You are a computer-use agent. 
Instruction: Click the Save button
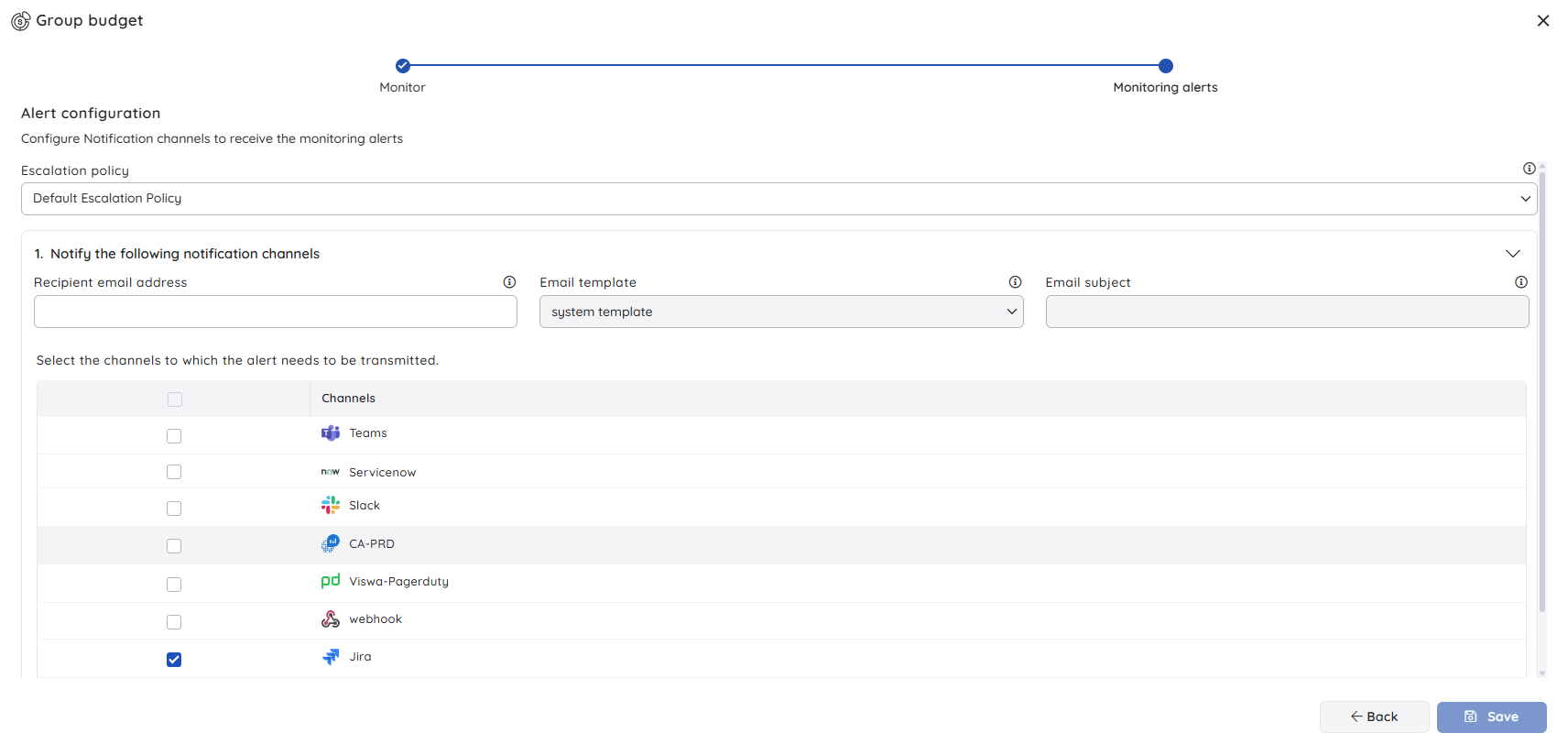(1491, 717)
